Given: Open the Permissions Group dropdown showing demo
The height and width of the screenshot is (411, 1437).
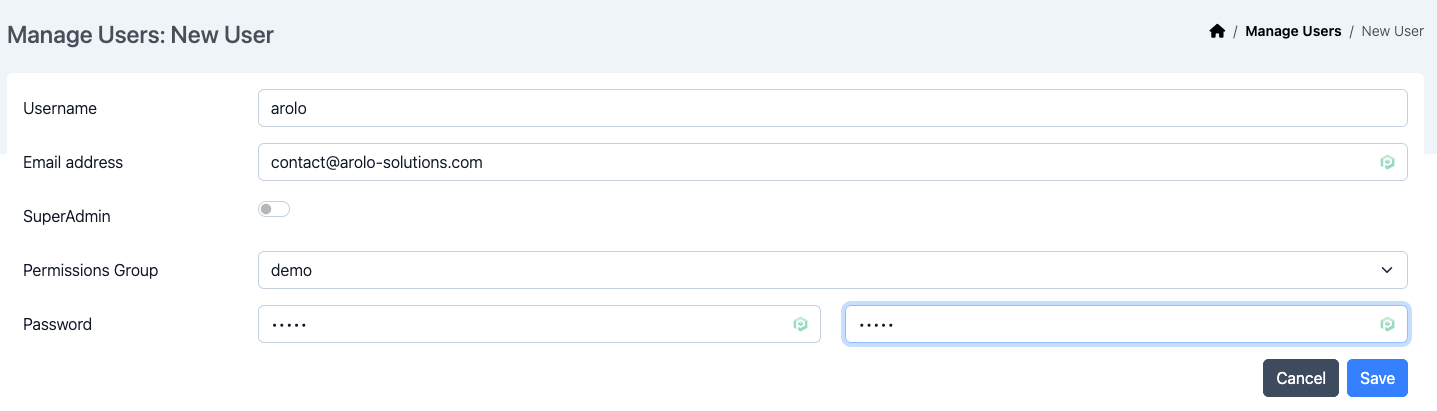Looking at the screenshot, I should tap(832, 270).
